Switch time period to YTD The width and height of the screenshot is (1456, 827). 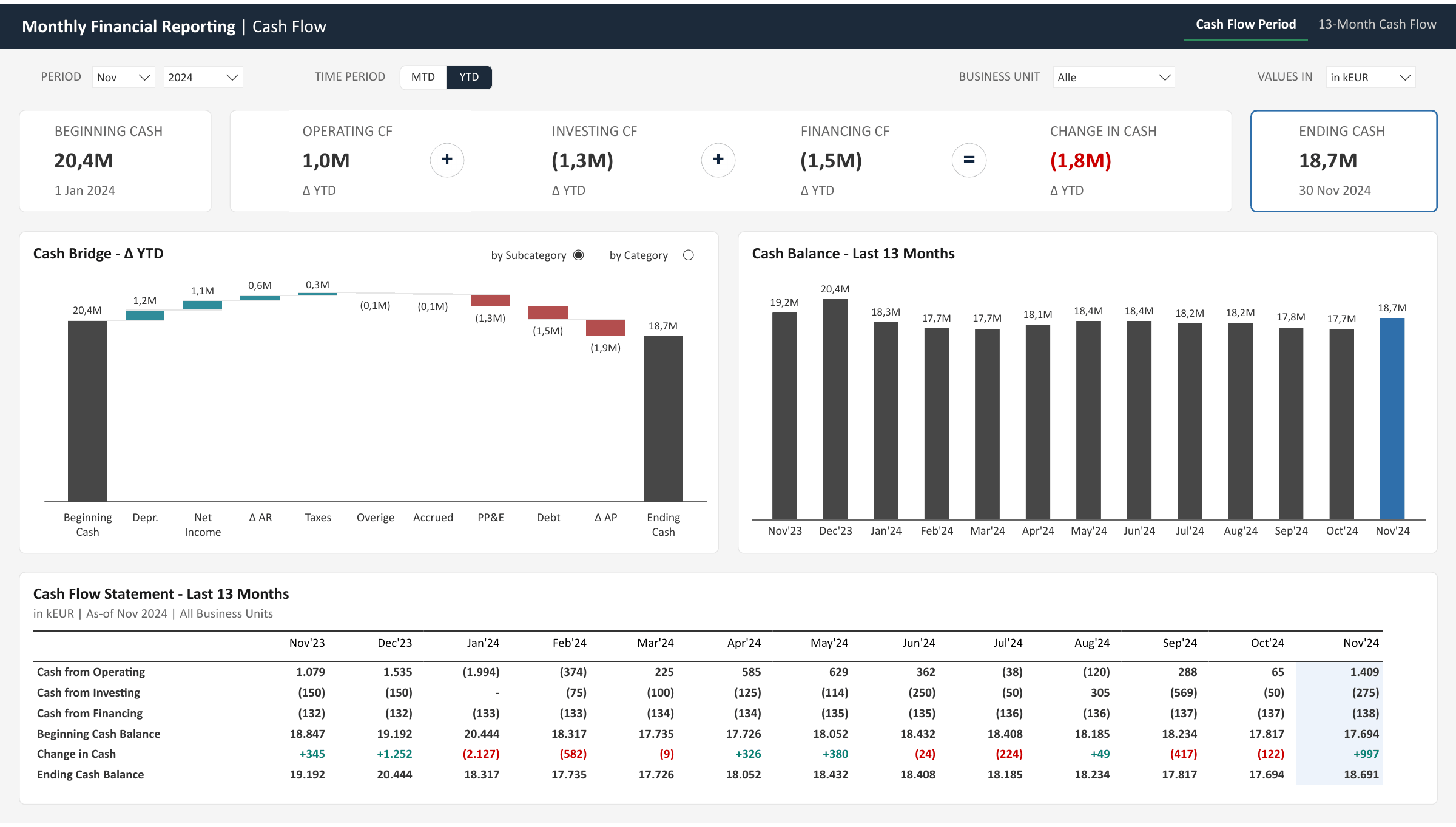tap(469, 78)
